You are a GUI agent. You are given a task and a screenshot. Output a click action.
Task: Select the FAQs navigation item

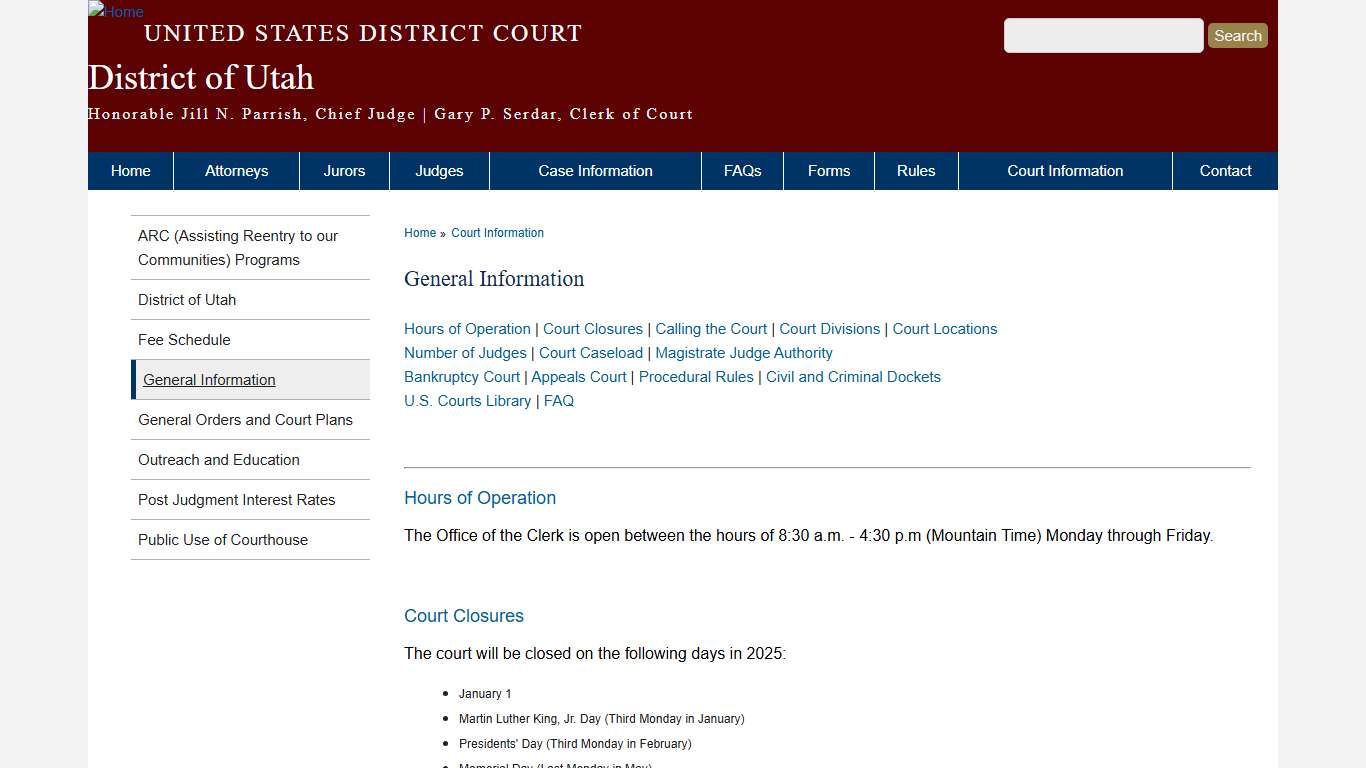[742, 170]
